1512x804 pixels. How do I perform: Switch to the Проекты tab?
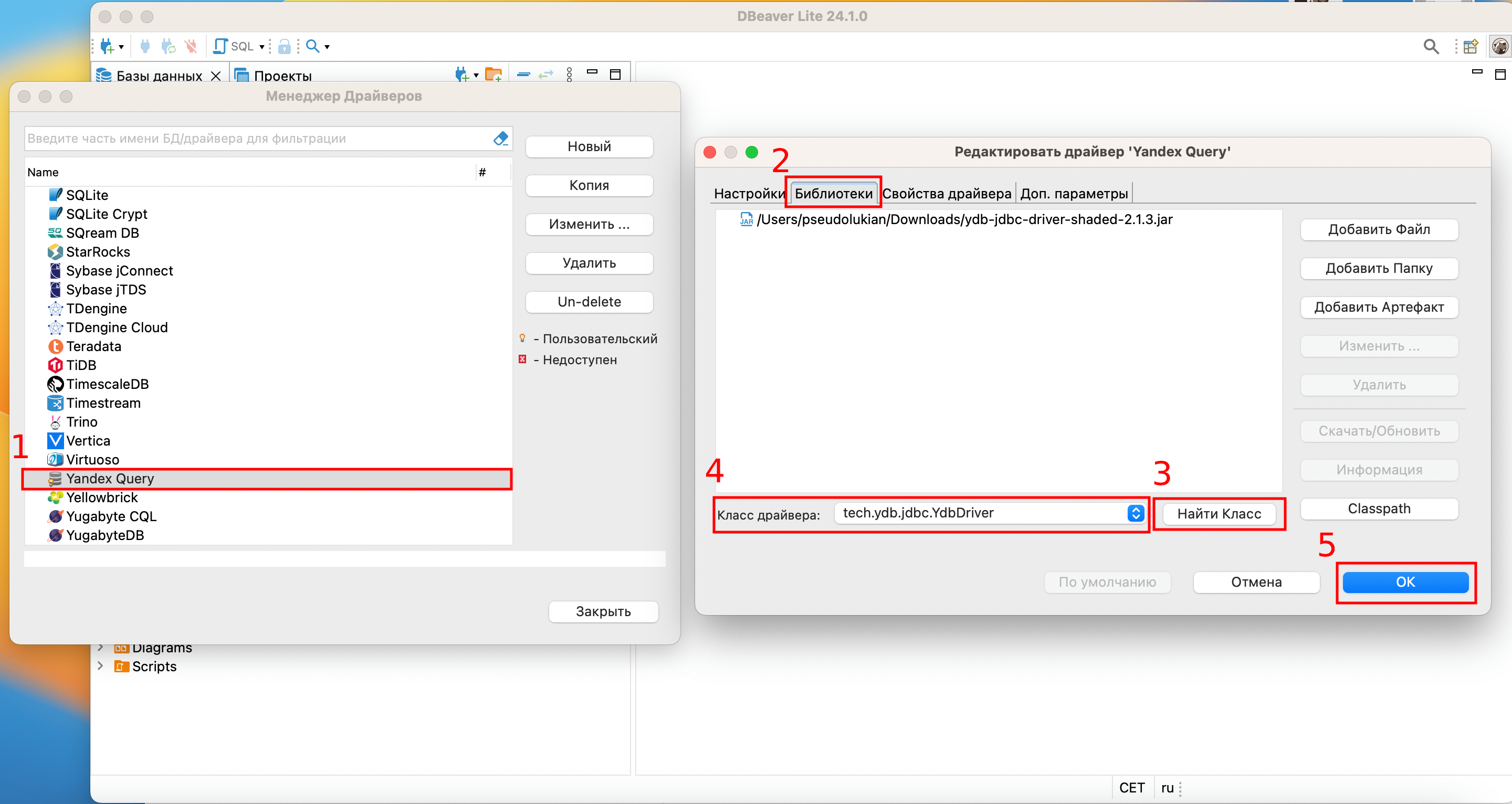282,76
